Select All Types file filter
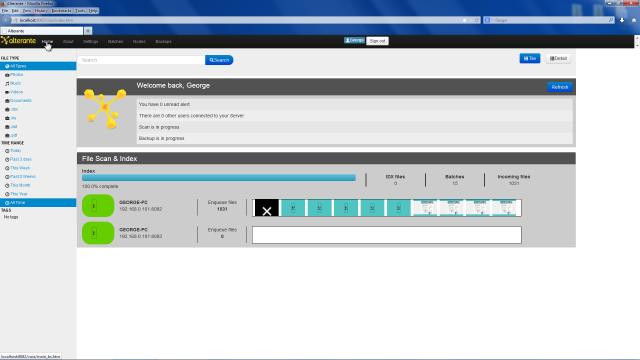Screen dimensions: 640x360 (38, 66)
